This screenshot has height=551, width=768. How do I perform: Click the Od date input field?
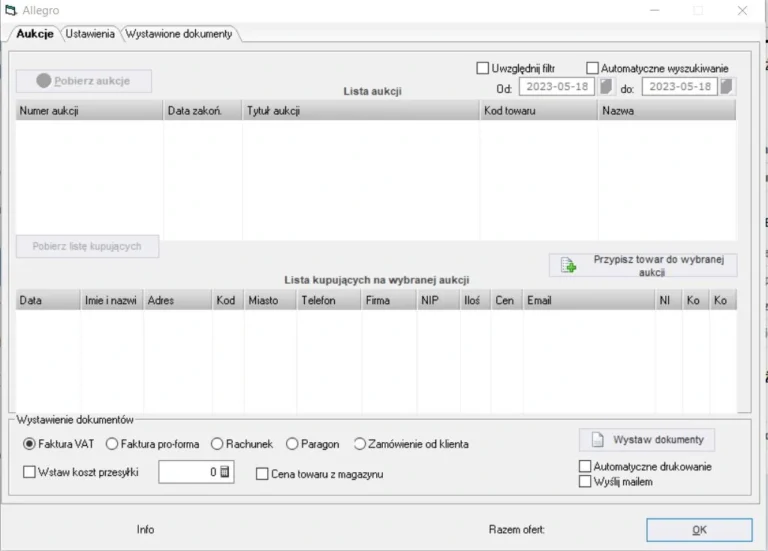(x=557, y=87)
